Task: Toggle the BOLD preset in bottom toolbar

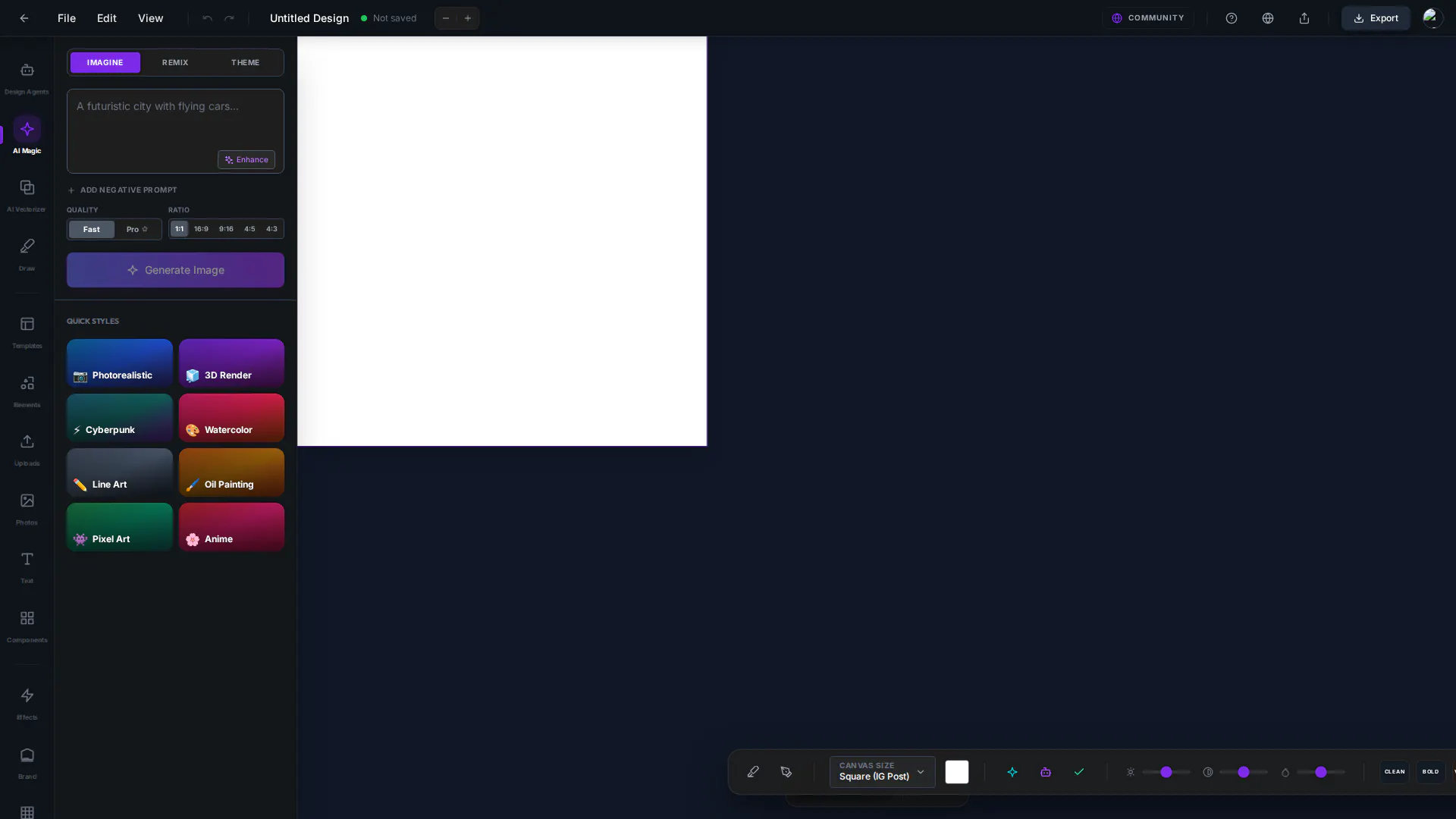Action: 1430,772
